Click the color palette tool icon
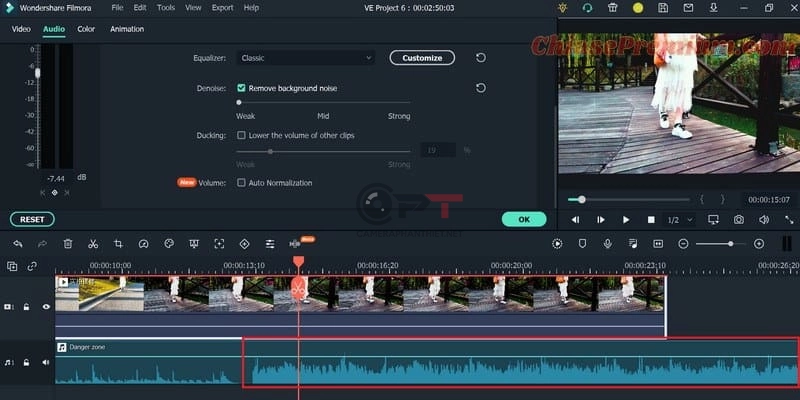Image resolution: width=800 pixels, height=400 pixels. 169,243
